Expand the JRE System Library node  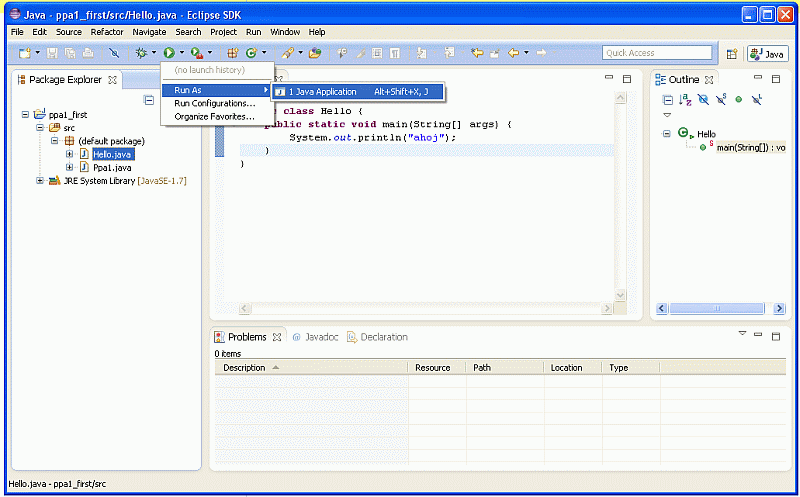(x=40, y=181)
